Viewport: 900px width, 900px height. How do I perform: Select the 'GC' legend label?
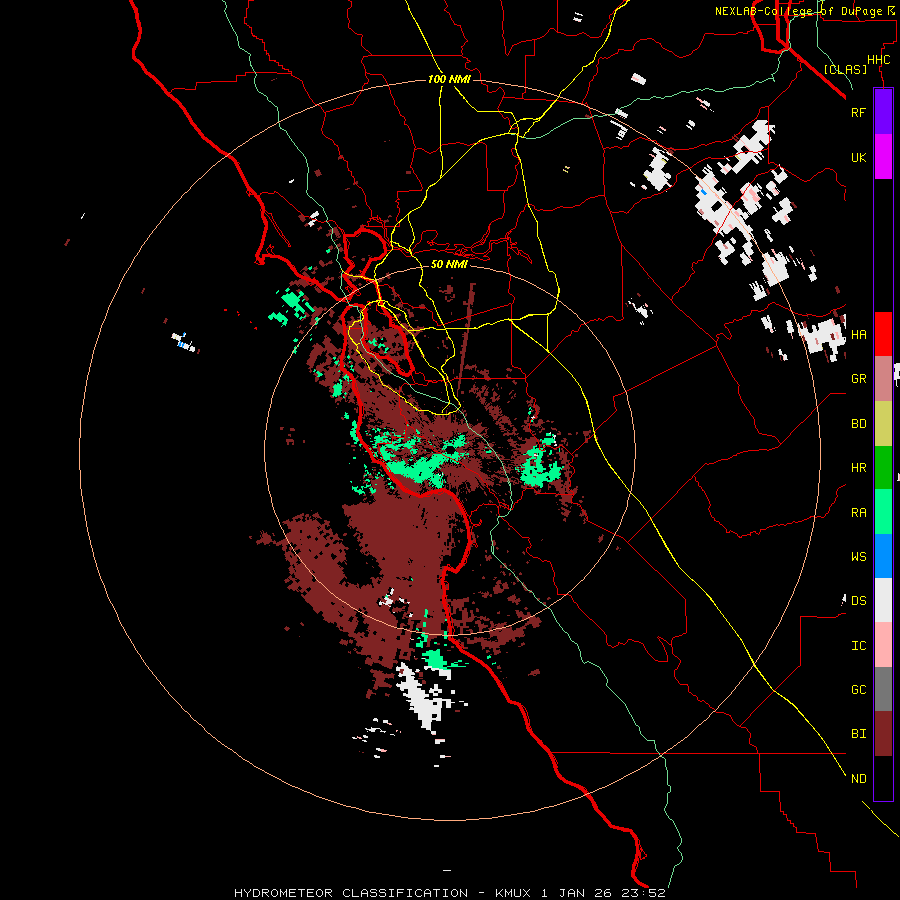pyautogui.click(x=858, y=689)
